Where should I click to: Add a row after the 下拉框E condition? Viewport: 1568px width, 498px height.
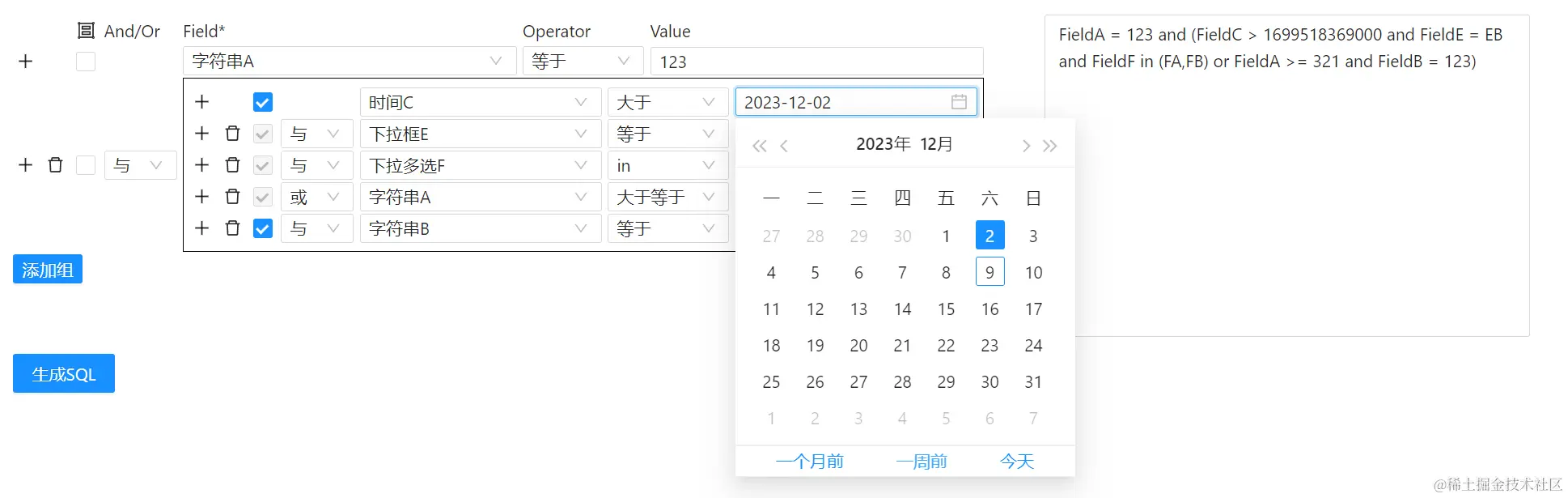pyautogui.click(x=202, y=134)
